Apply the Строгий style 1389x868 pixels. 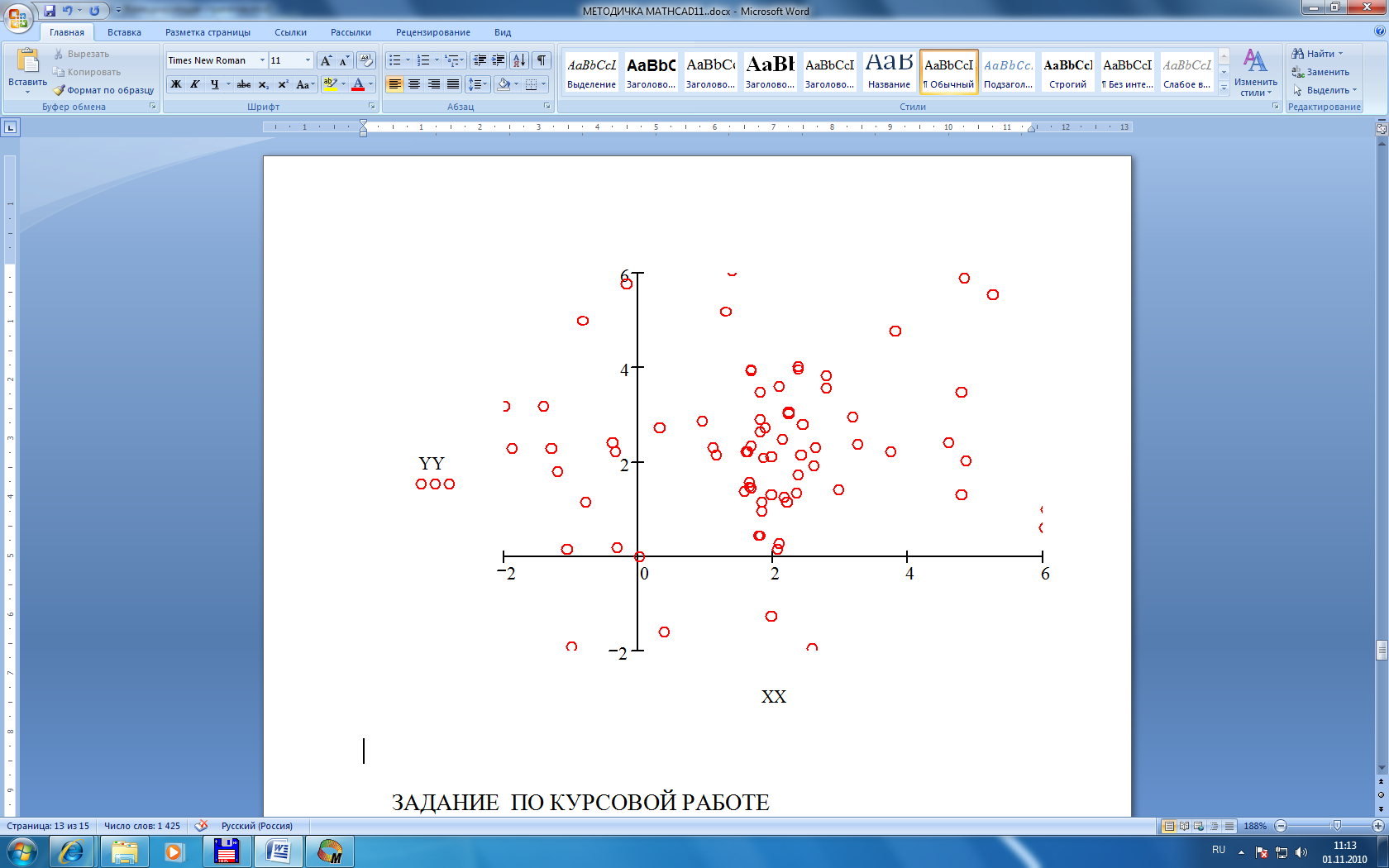tap(1068, 72)
